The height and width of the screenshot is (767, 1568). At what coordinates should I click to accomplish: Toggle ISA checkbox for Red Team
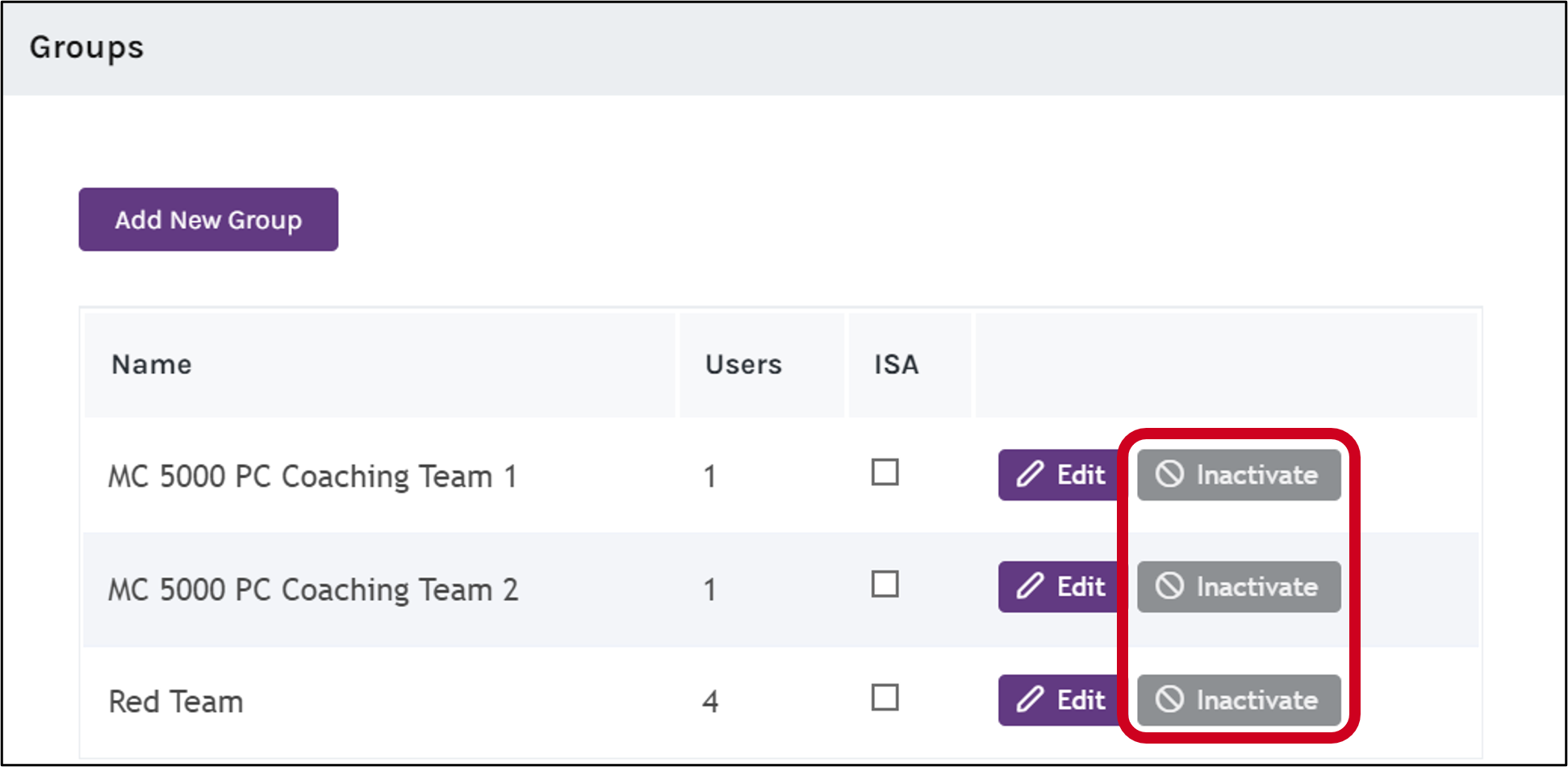[885, 698]
